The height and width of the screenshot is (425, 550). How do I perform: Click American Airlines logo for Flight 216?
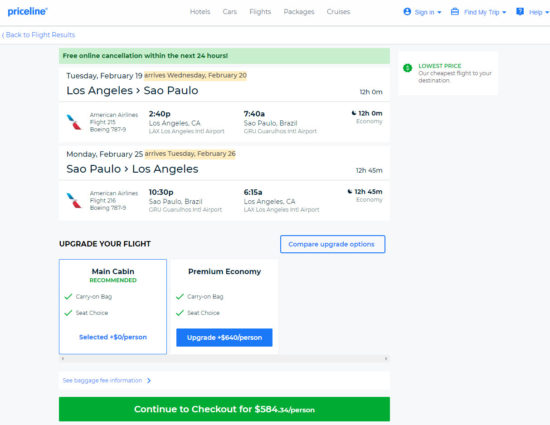pos(74,200)
